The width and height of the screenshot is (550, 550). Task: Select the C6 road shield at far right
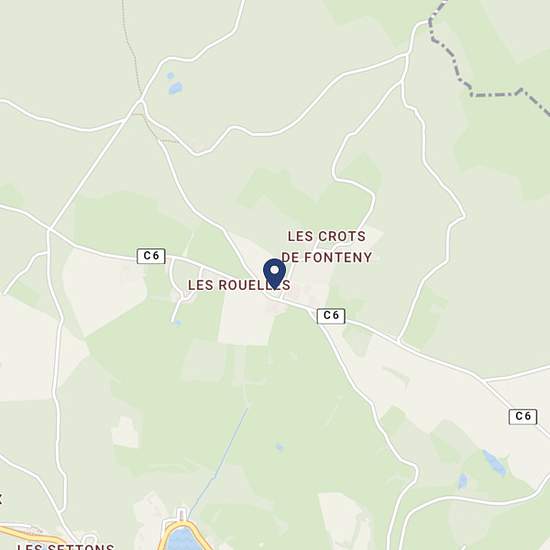[x=523, y=416]
